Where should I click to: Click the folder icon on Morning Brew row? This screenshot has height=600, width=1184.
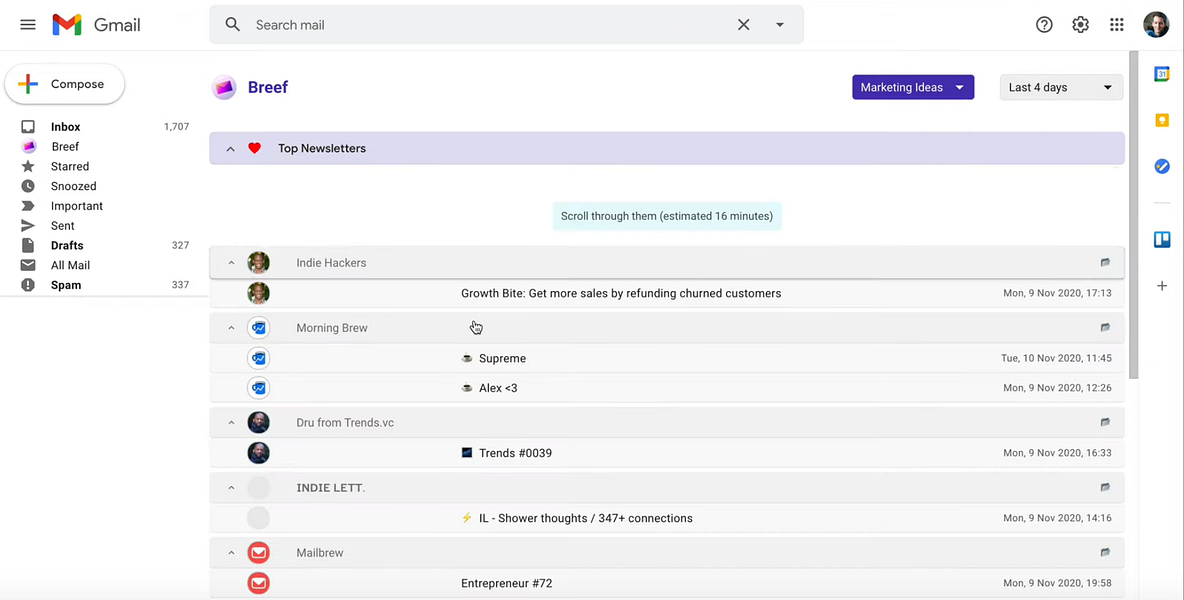point(1105,328)
